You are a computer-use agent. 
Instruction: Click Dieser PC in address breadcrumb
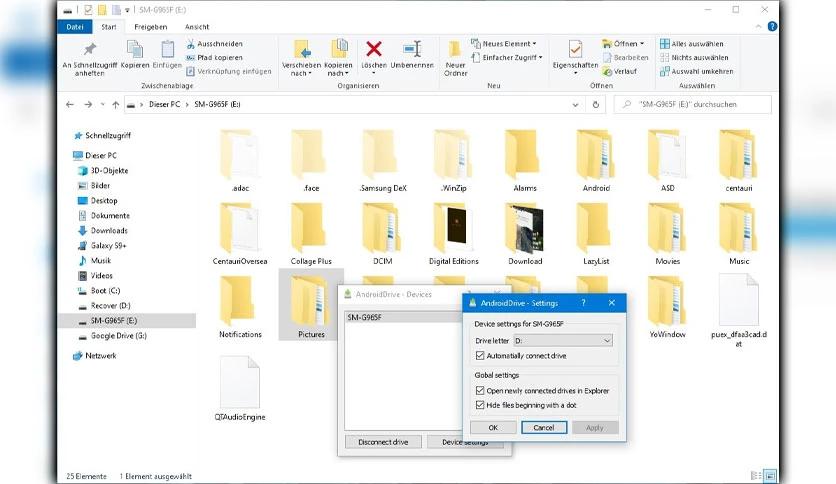click(x=164, y=104)
